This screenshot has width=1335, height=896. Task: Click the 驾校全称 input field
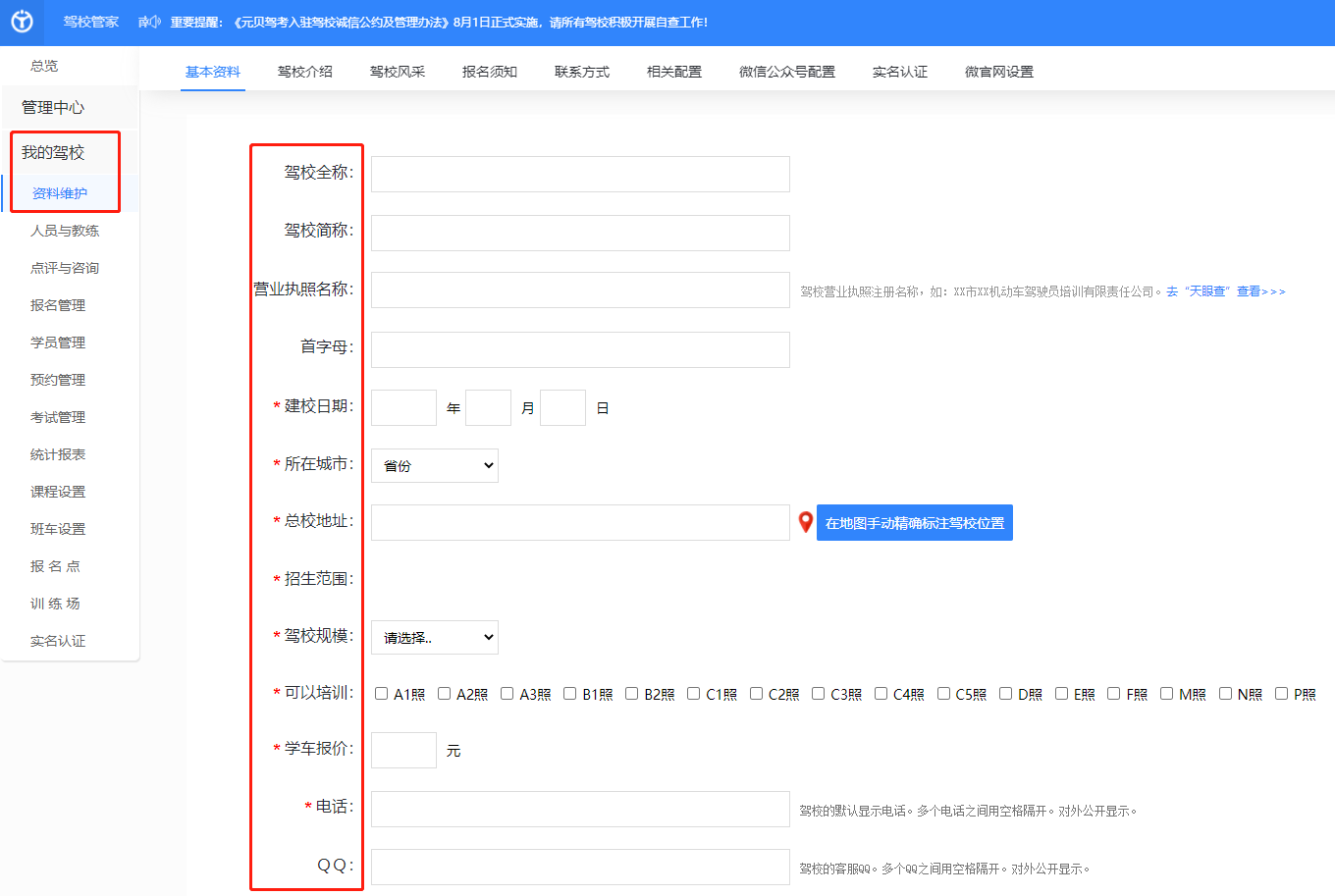(580, 174)
